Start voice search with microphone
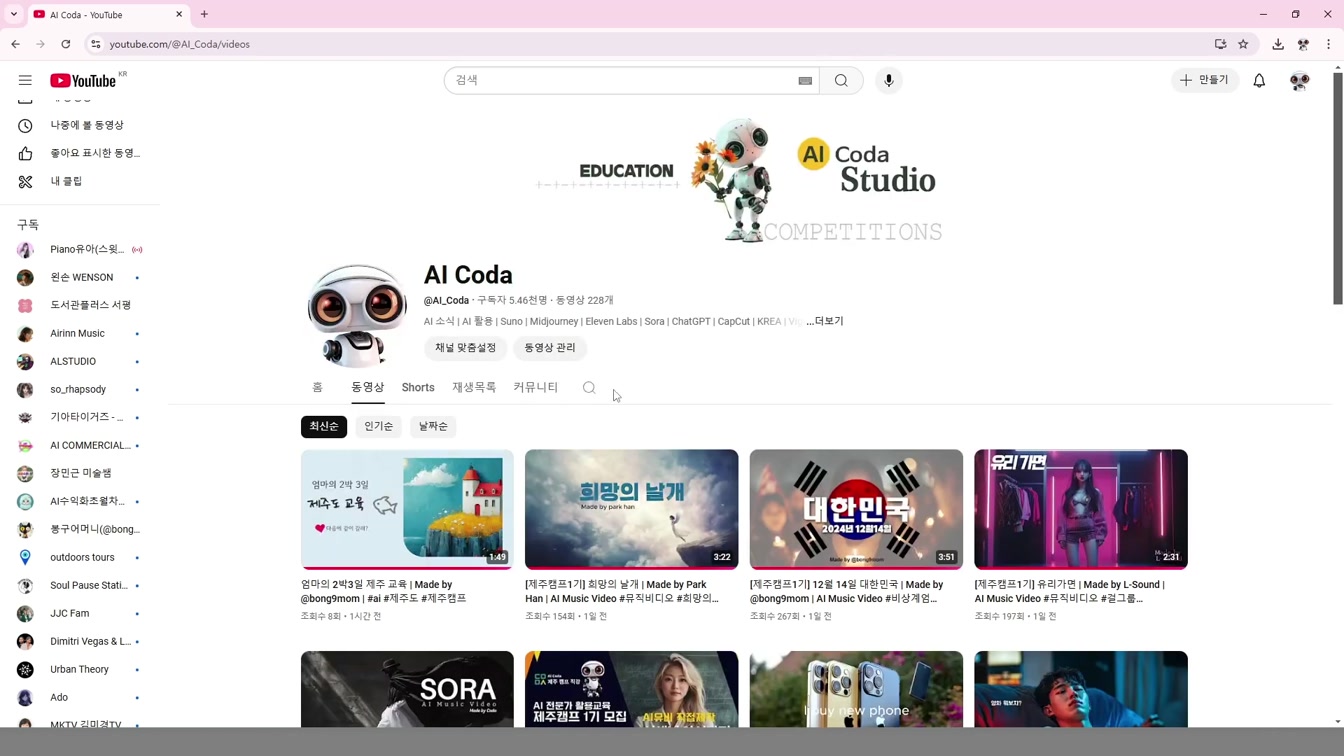This screenshot has height=756, width=1344. pos(888,80)
